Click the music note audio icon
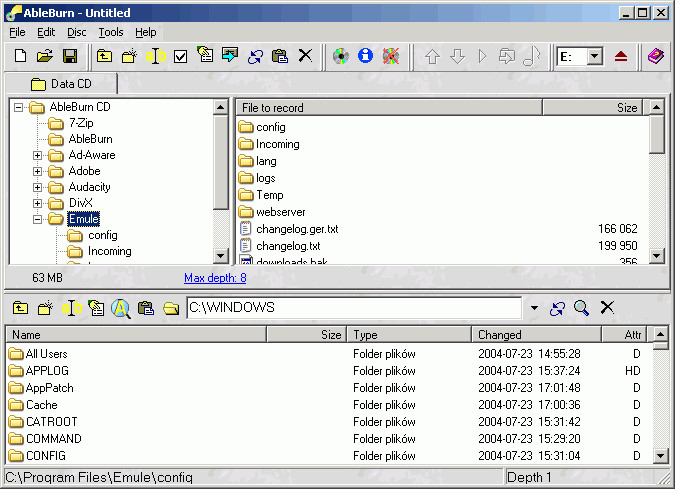This screenshot has width=675, height=489. click(x=532, y=56)
